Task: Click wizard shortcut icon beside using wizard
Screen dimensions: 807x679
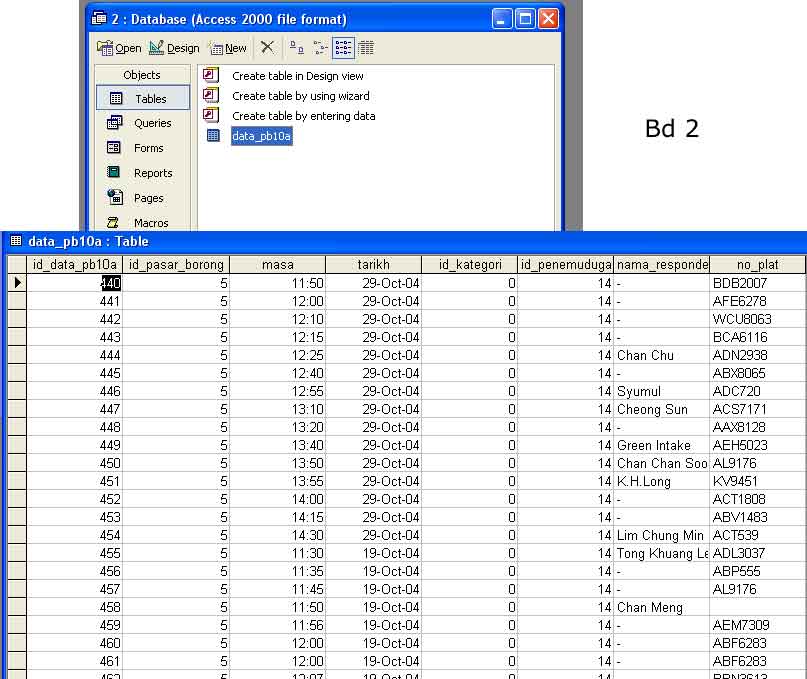Action: click(x=211, y=95)
